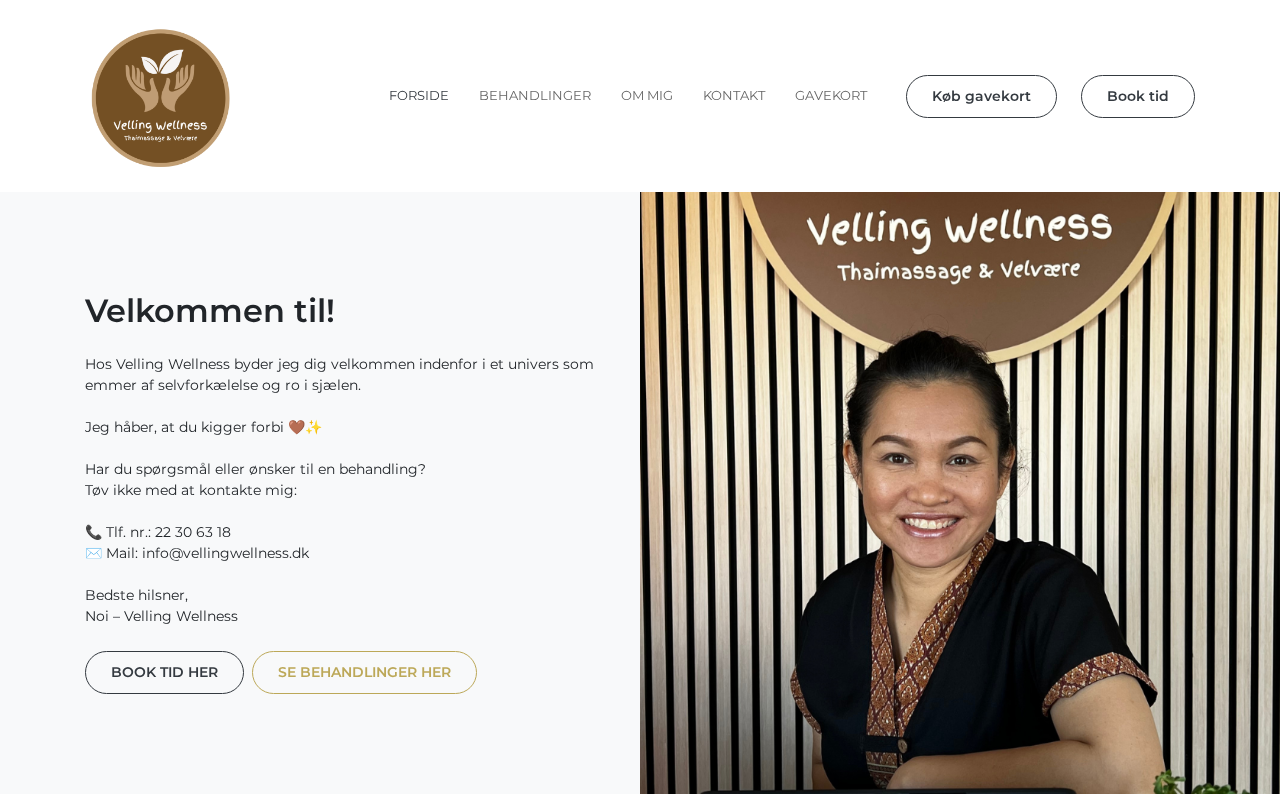Click the telephone emoji before Tlf. nr.
1280x800 pixels.
(x=93, y=532)
